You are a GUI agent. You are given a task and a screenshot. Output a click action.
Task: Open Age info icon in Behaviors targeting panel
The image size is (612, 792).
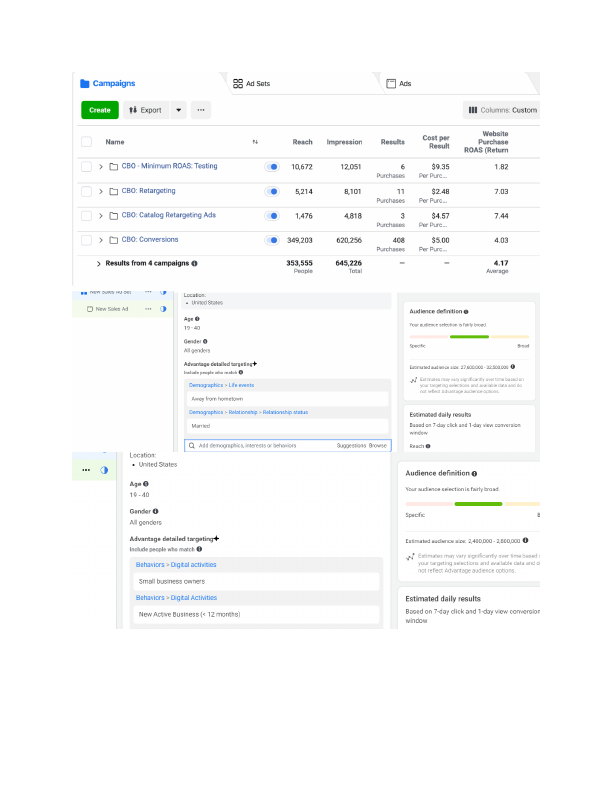145,484
